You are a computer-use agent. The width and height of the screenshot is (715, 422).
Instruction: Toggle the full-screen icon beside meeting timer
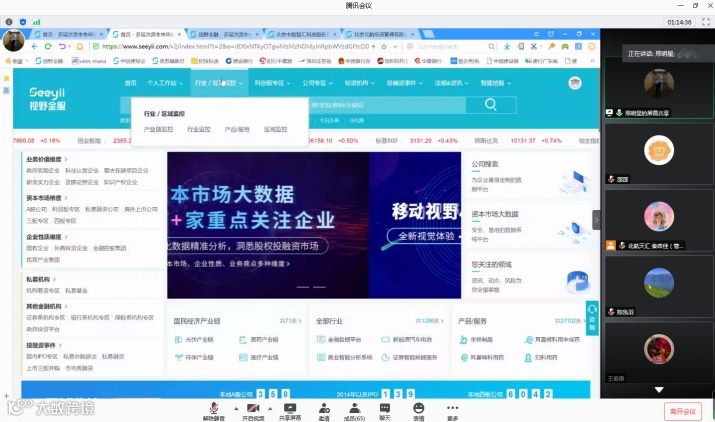(x=706, y=22)
